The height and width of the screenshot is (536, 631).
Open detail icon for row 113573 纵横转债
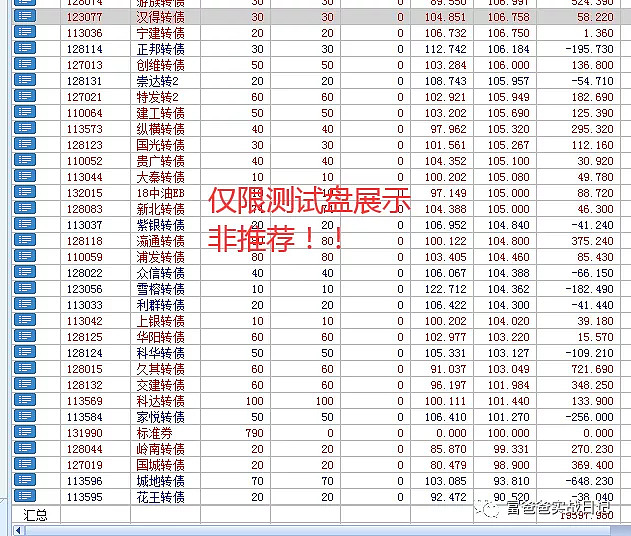point(25,128)
